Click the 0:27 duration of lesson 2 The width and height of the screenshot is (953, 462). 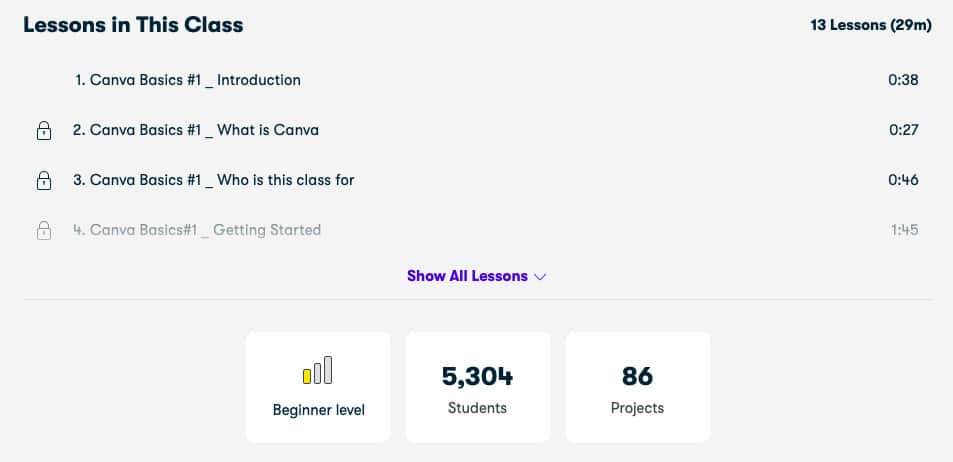[x=903, y=130]
